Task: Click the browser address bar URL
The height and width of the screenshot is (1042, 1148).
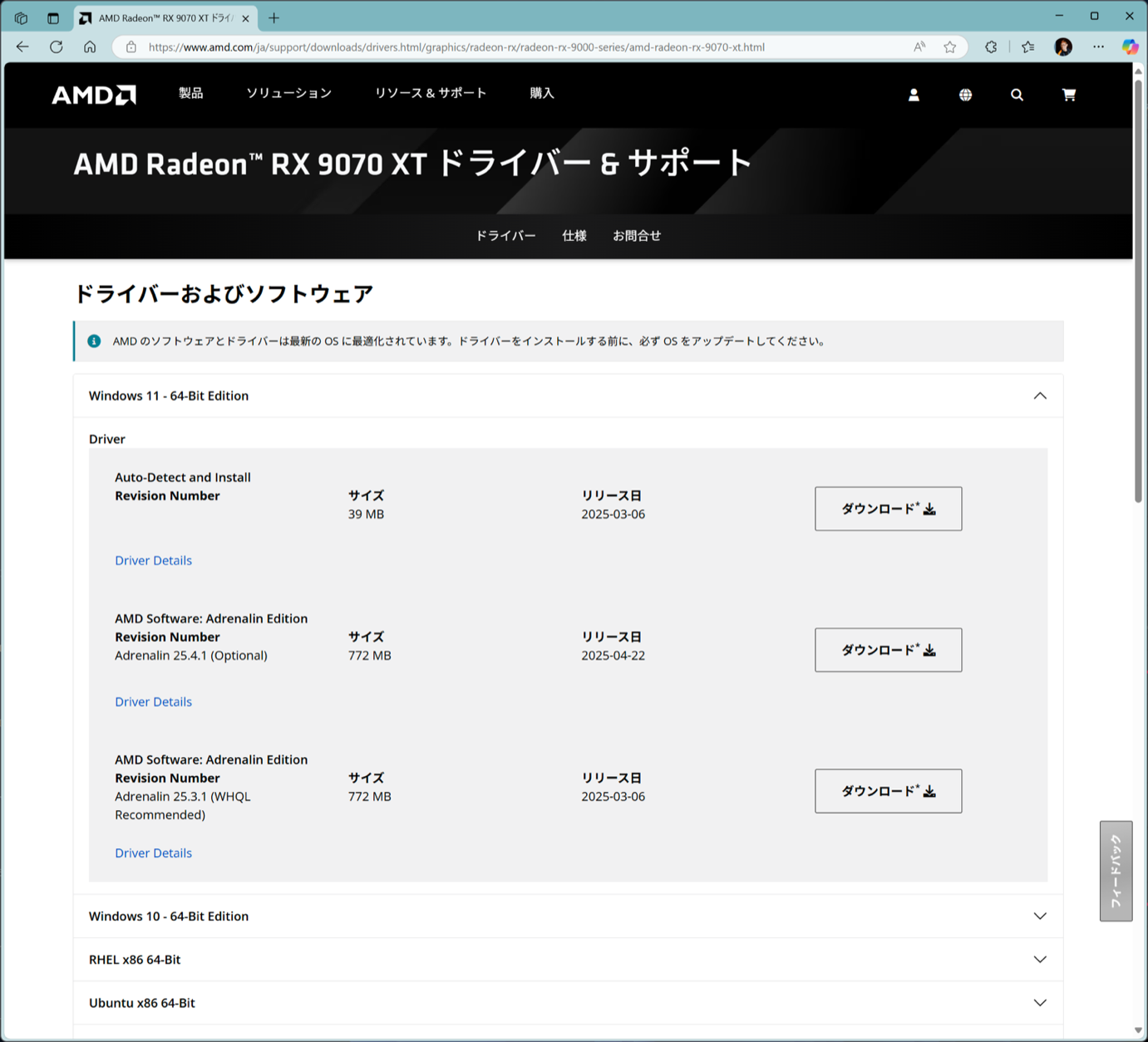Action: 456,47
